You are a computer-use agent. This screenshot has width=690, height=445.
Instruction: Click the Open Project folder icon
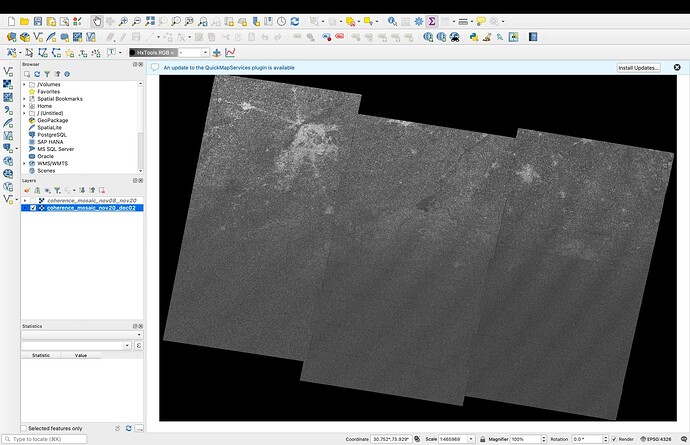pyautogui.click(x=25, y=21)
